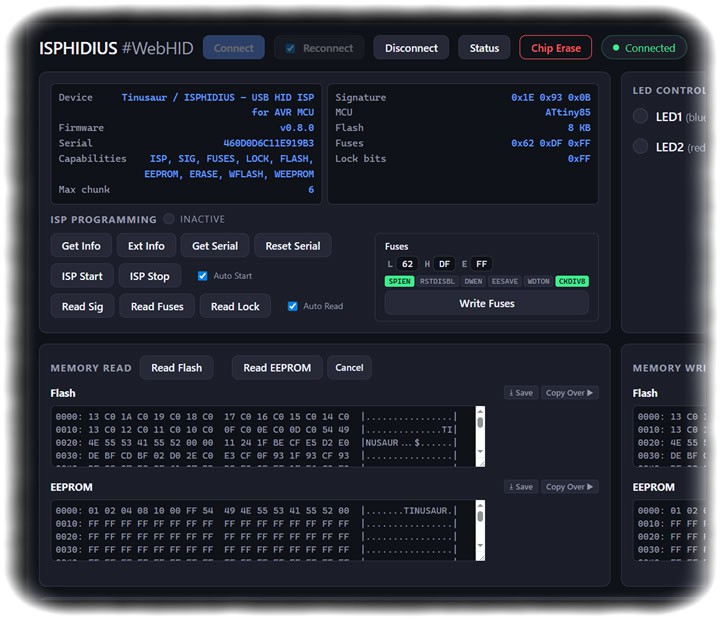Click the EEPROM scrollbar down arrow

(480, 546)
